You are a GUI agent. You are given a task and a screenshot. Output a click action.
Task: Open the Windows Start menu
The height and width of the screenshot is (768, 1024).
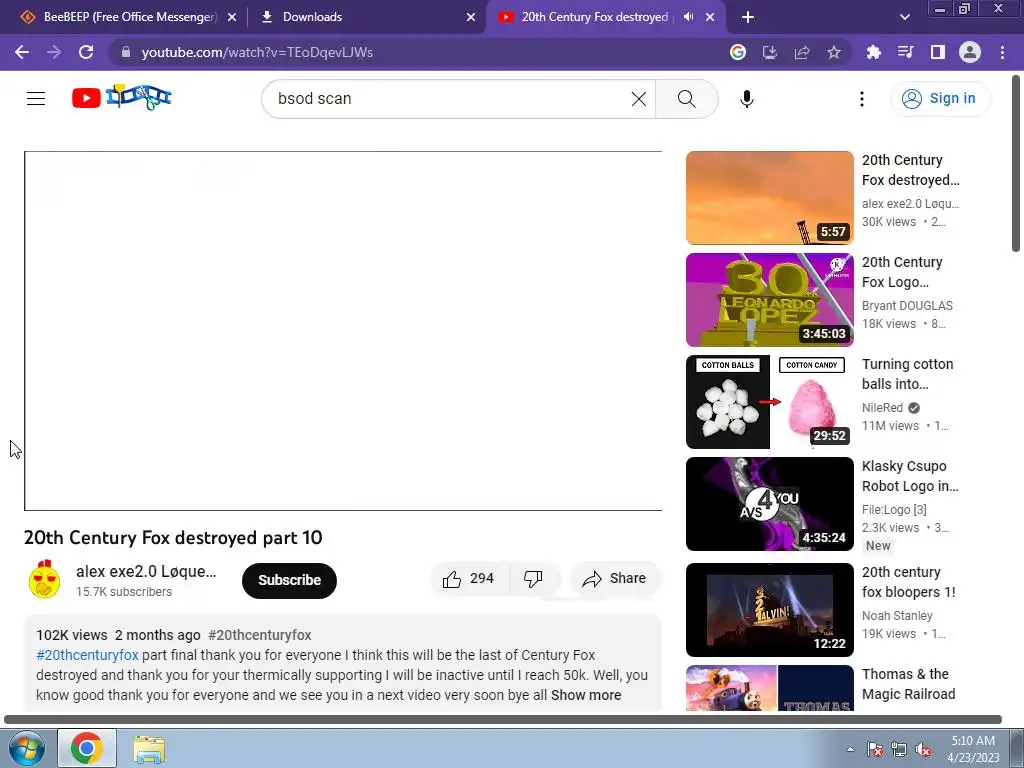[x=27, y=748]
